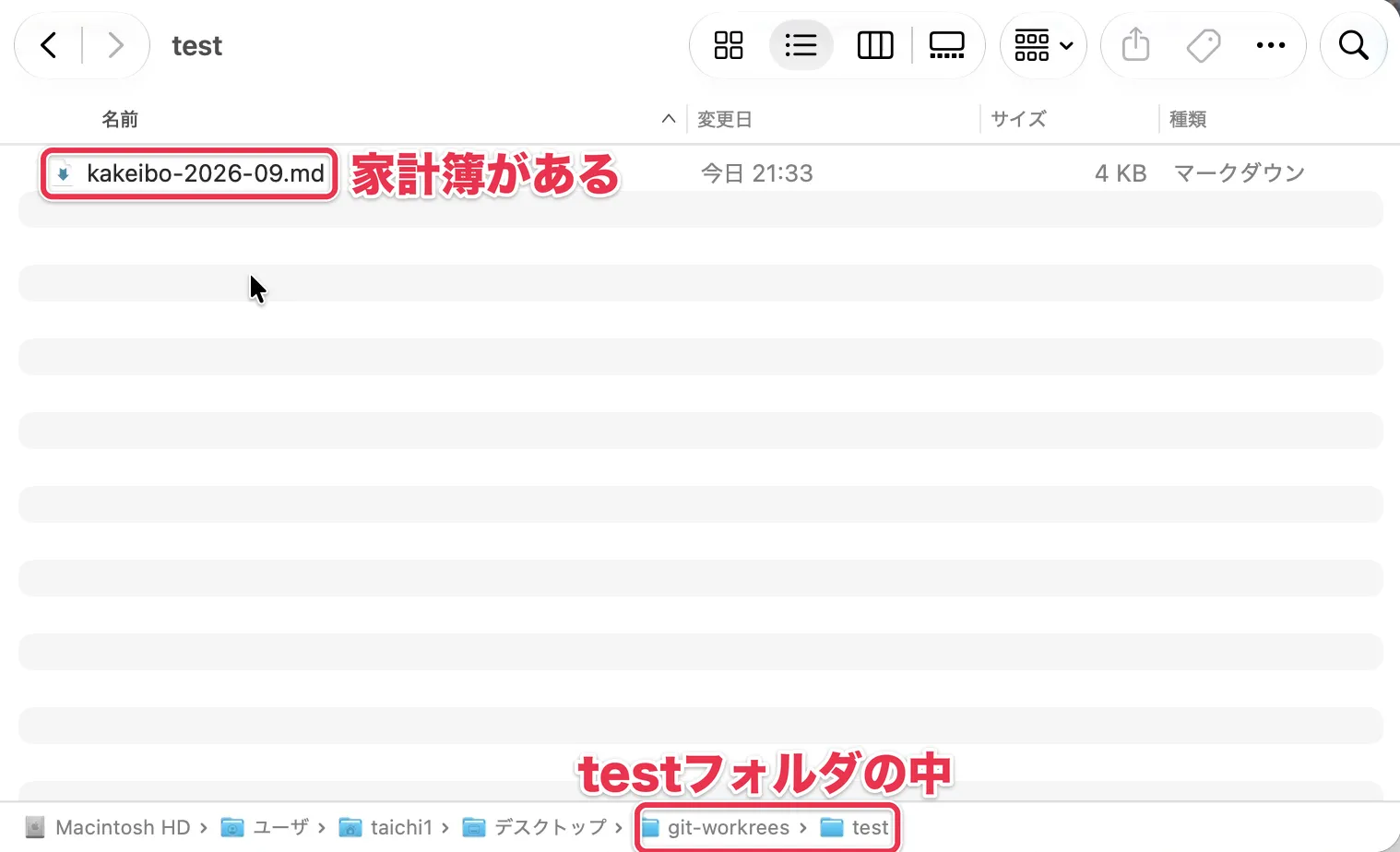Open the group-by options dropdown
This screenshot has height=852, width=1400.
coord(1043,45)
